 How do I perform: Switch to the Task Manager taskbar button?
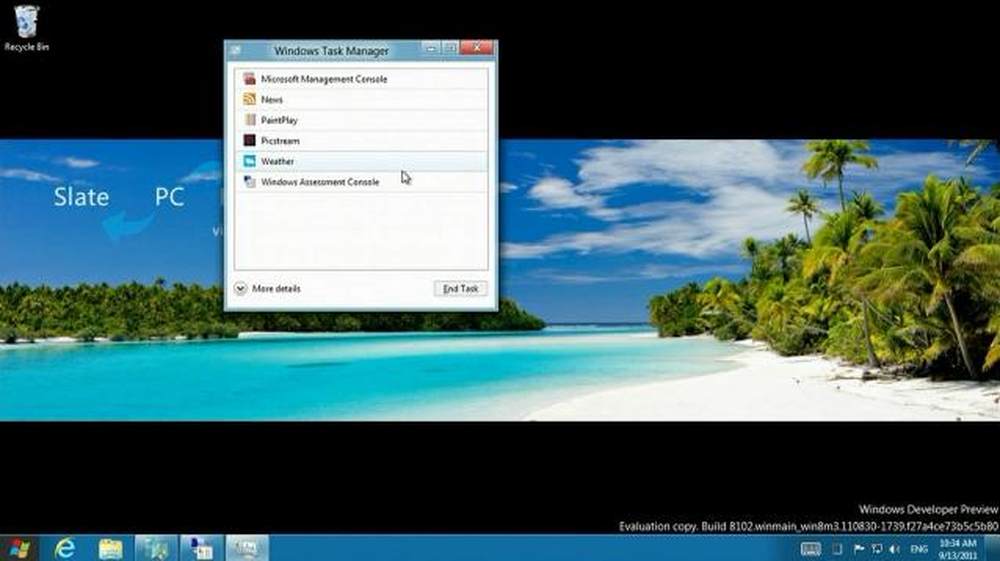(x=247, y=548)
